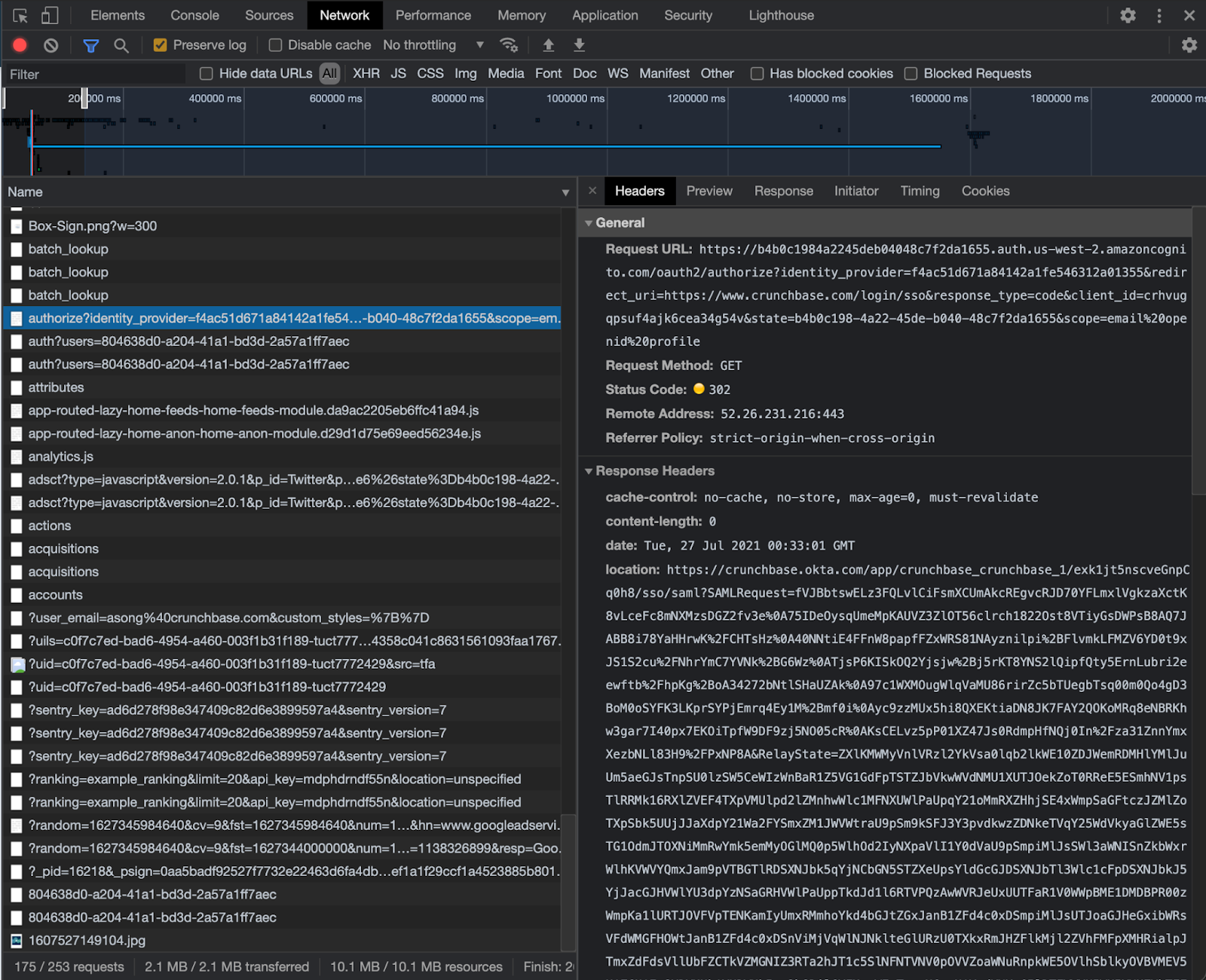
Task: Focus the Filter text input
Action: (x=94, y=74)
